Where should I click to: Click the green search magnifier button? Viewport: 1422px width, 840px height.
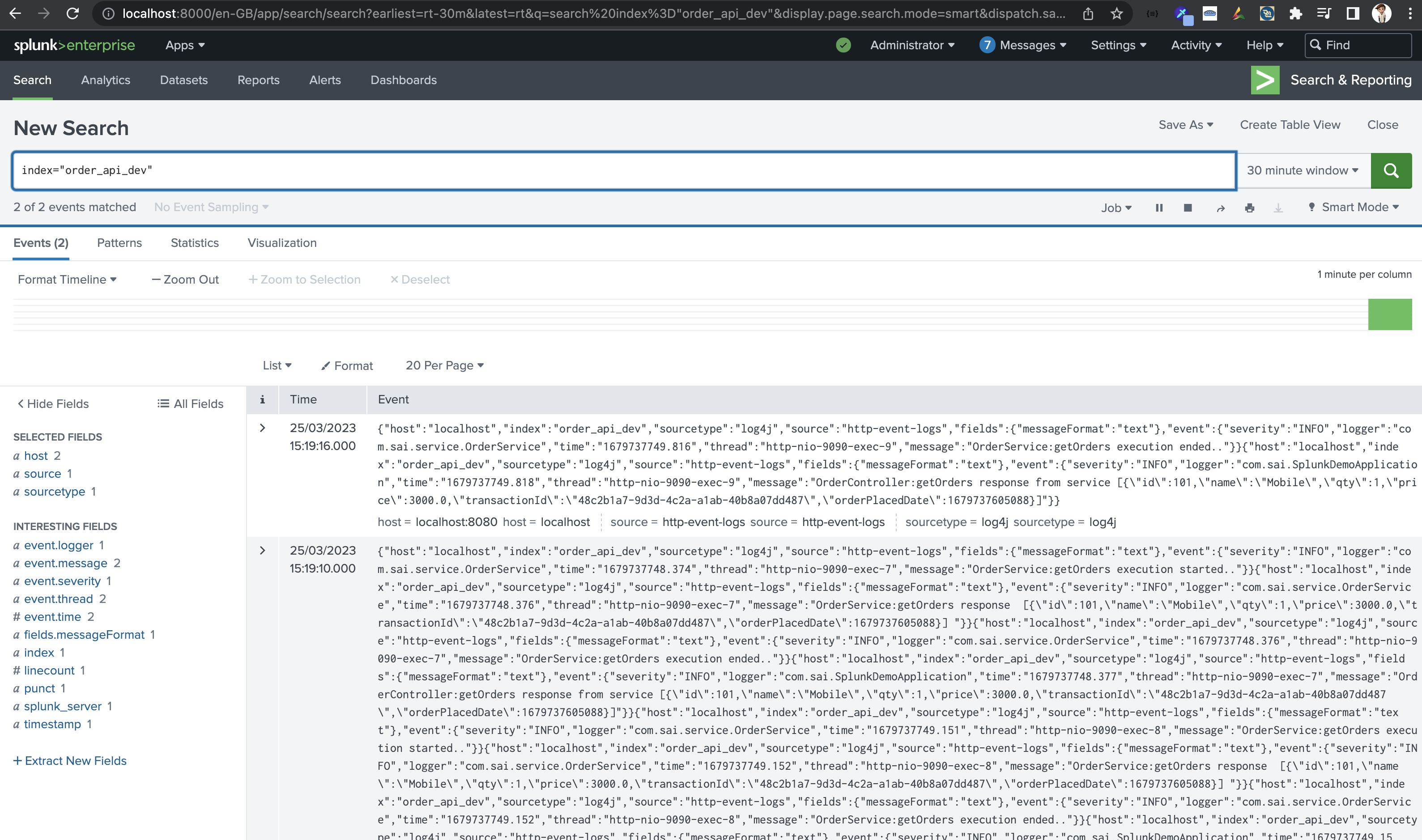(x=1391, y=170)
